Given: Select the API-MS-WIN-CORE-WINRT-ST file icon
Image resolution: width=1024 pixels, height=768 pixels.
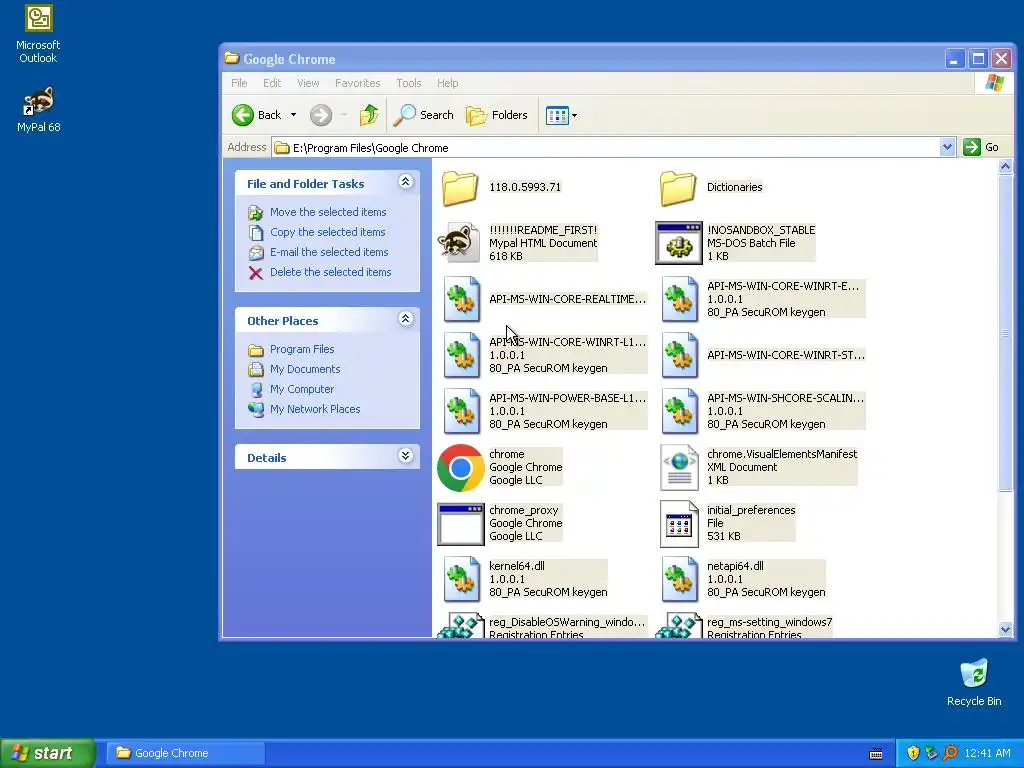Looking at the screenshot, I should pyautogui.click(x=680, y=355).
